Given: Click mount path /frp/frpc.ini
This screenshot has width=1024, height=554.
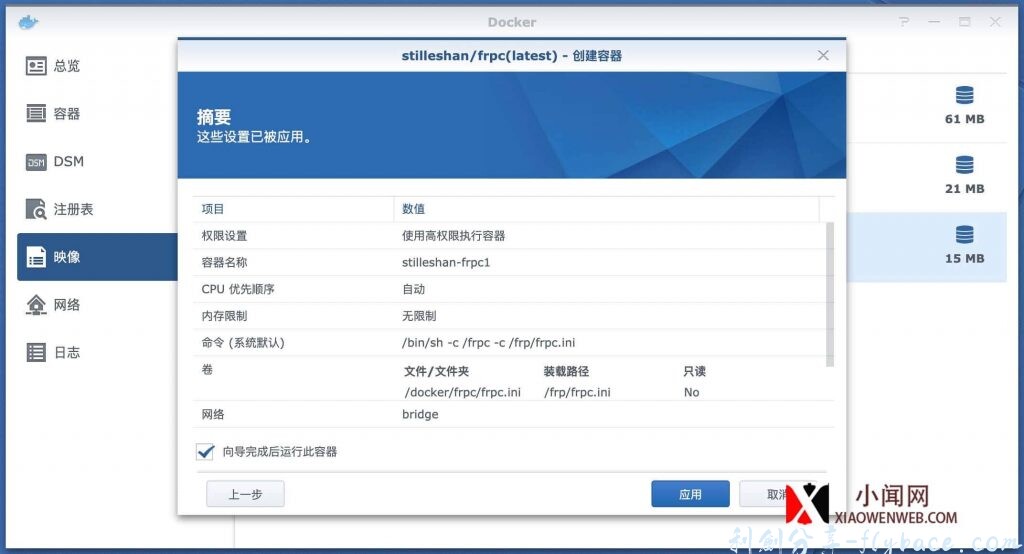Looking at the screenshot, I should pyautogui.click(x=577, y=392).
